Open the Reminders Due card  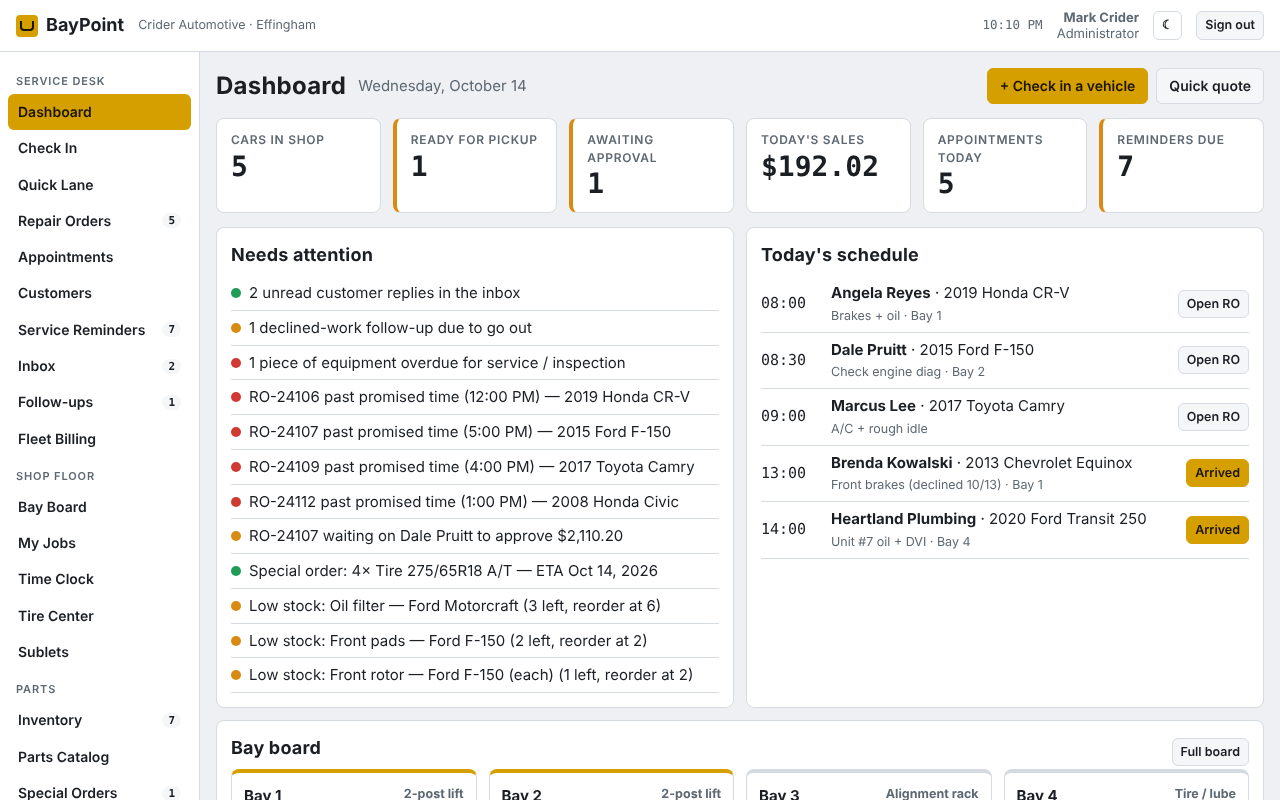point(1181,166)
